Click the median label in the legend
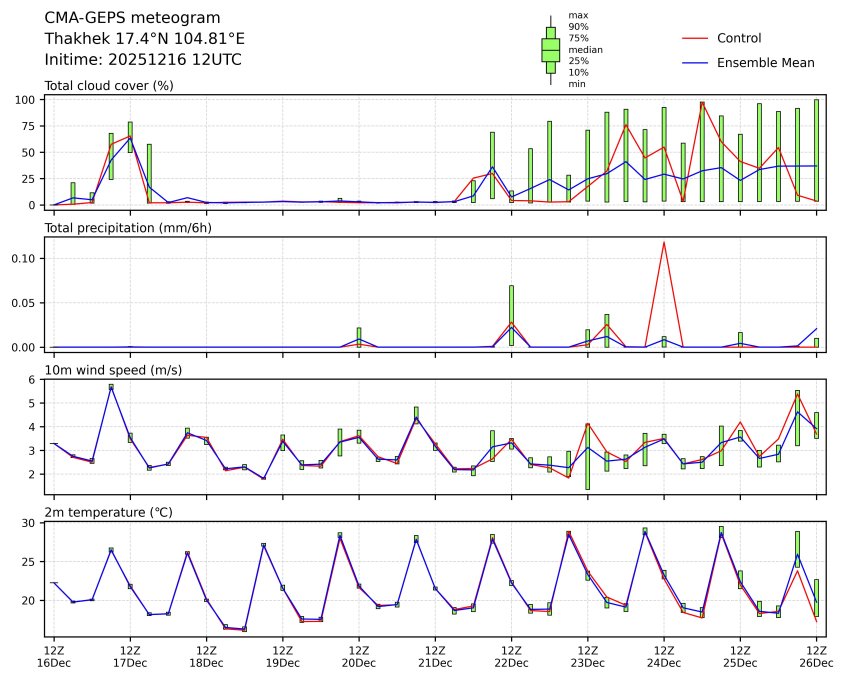This screenshot has width=845, height=680. [585, 49]
